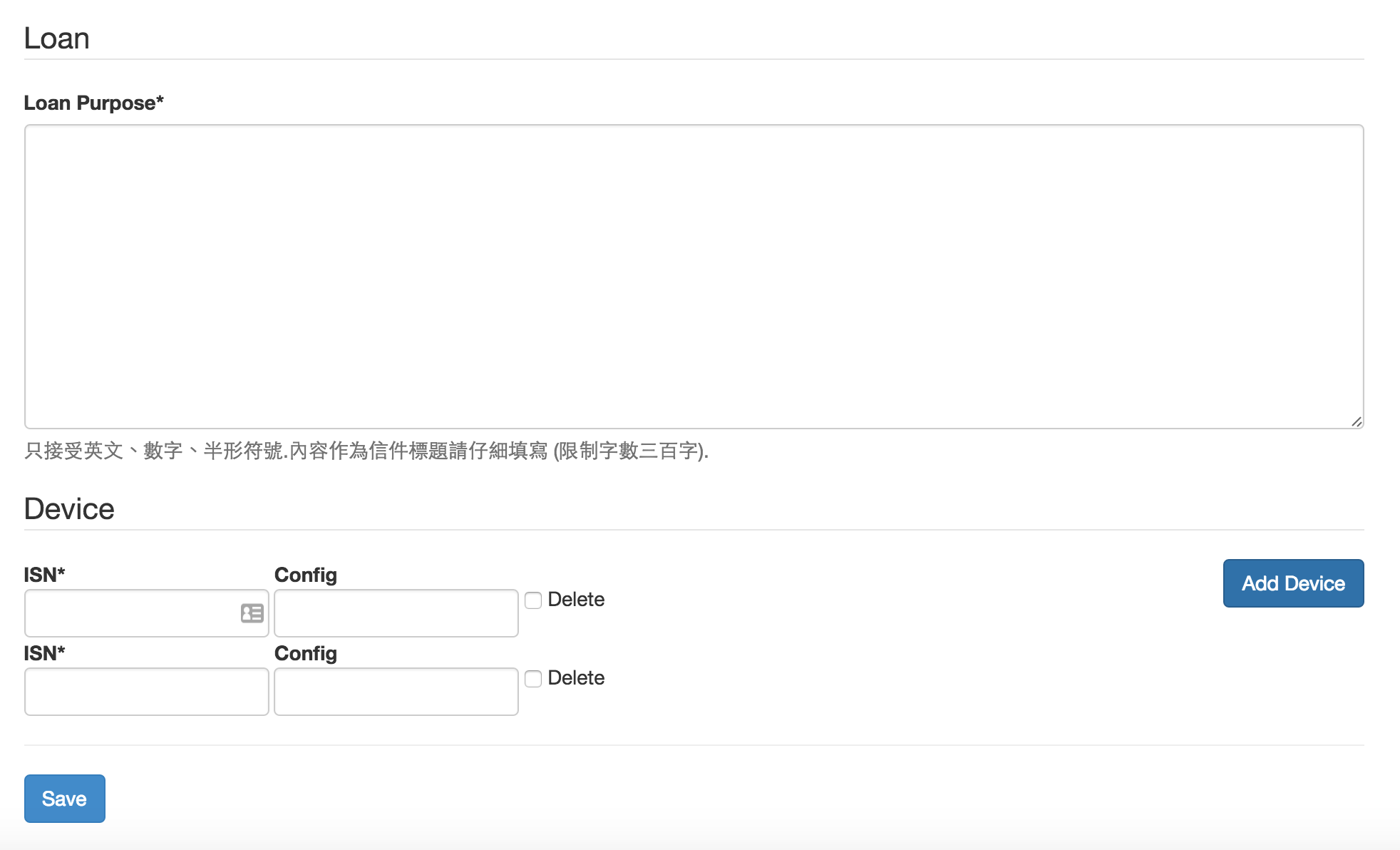Click the Chinese help text under Loan Purpose
Image resolution: width=1400 pixels, height=850 pixels.
point(366,451)
